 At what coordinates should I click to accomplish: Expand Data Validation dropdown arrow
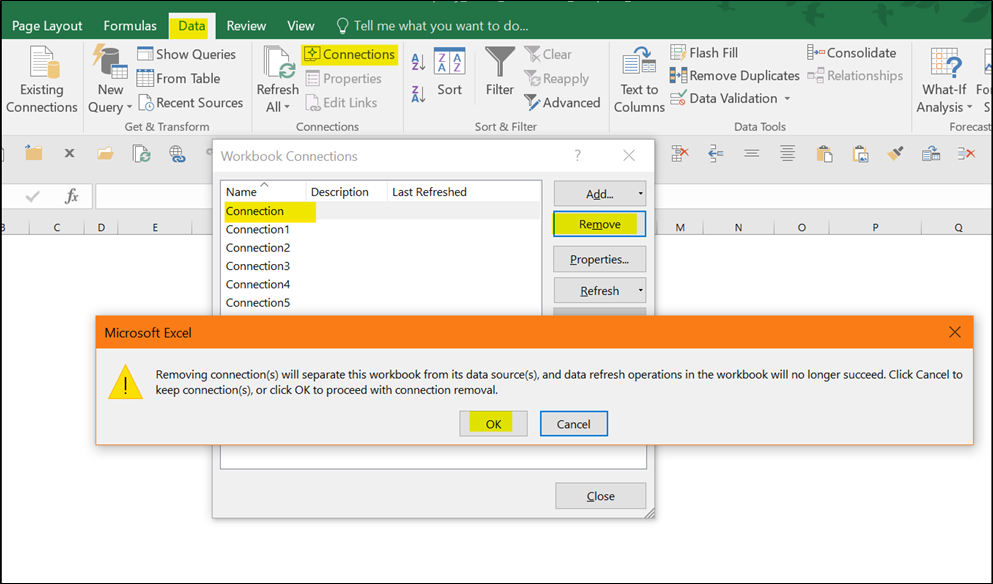(x=787, y=99)
